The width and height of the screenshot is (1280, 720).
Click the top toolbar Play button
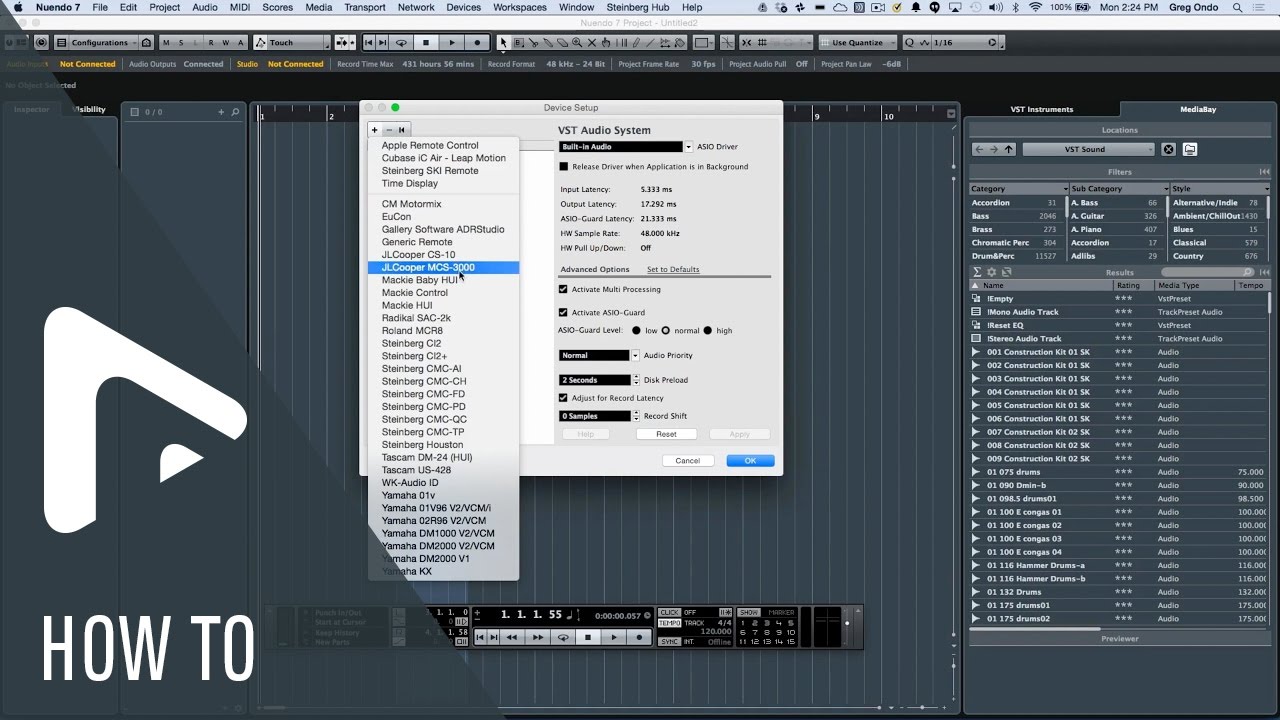[x=452, y=43]
